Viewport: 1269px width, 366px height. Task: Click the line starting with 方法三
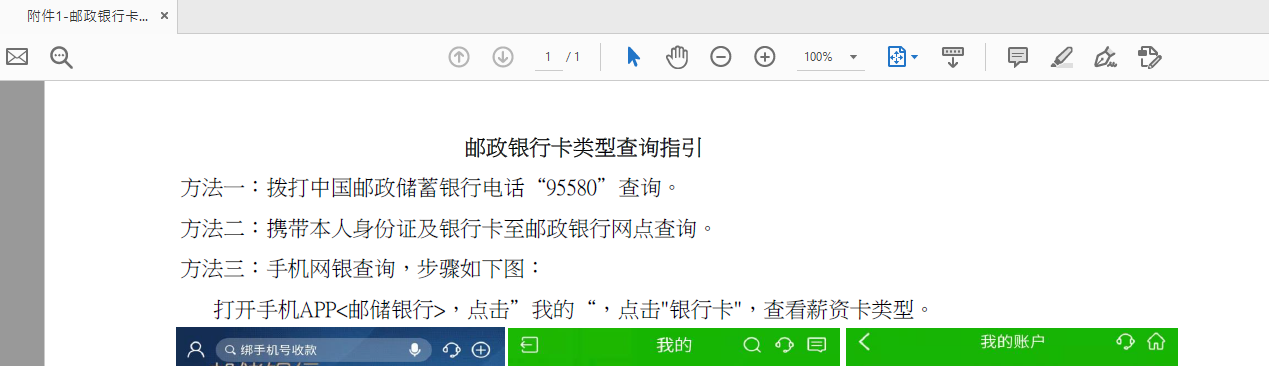pyautogui.click(x=361, y=268)
